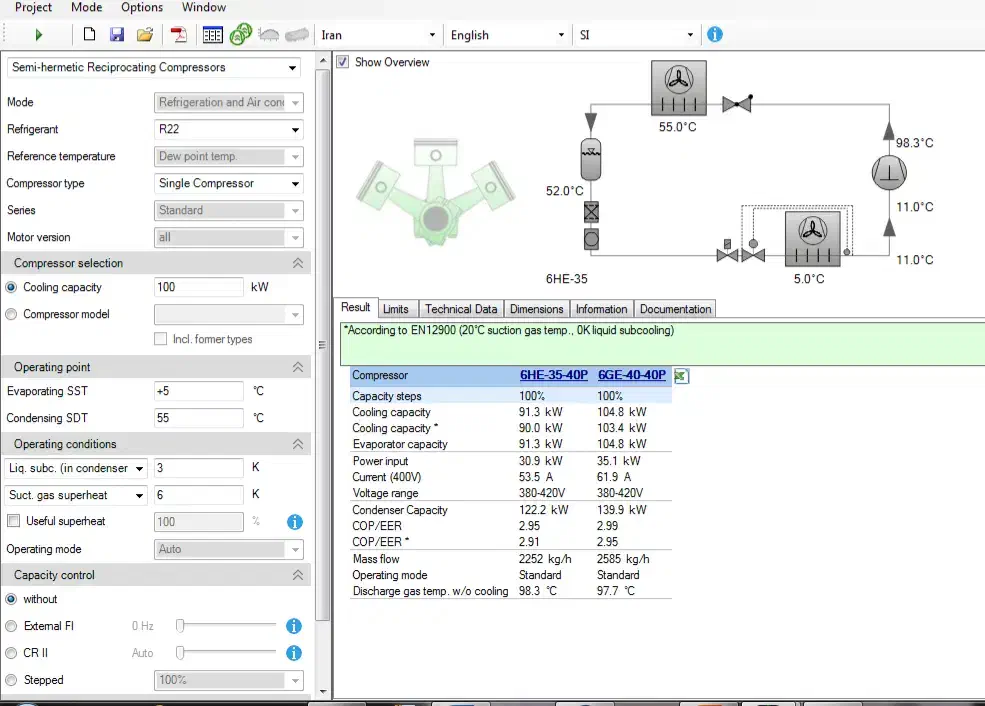985x706 pixels.
Task: Click the table view icon in toolbar
Action: point(212,35)
